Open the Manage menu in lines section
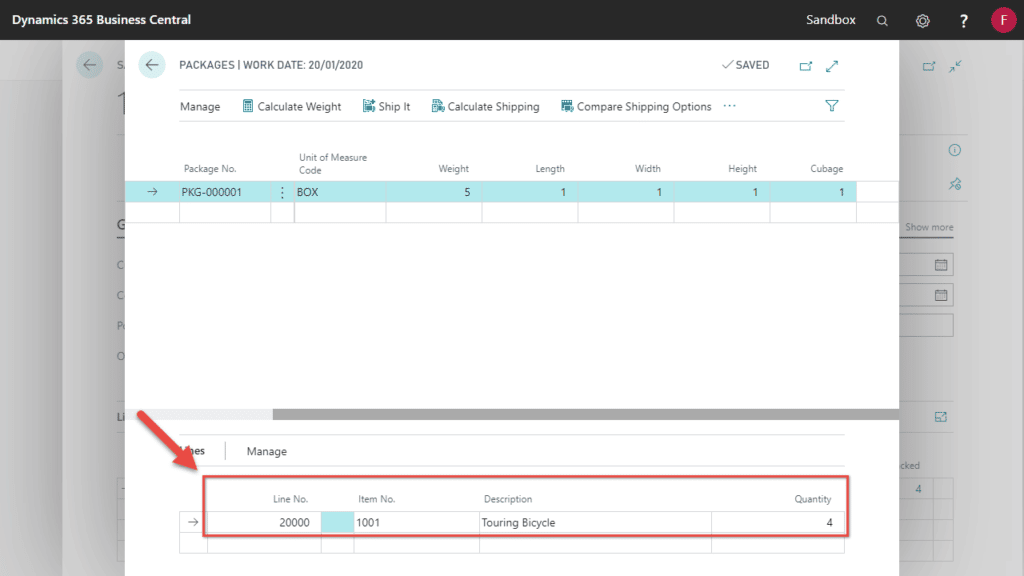This screenshot has width=1024, height=576. pyautogui.click(x=266, y=452)
